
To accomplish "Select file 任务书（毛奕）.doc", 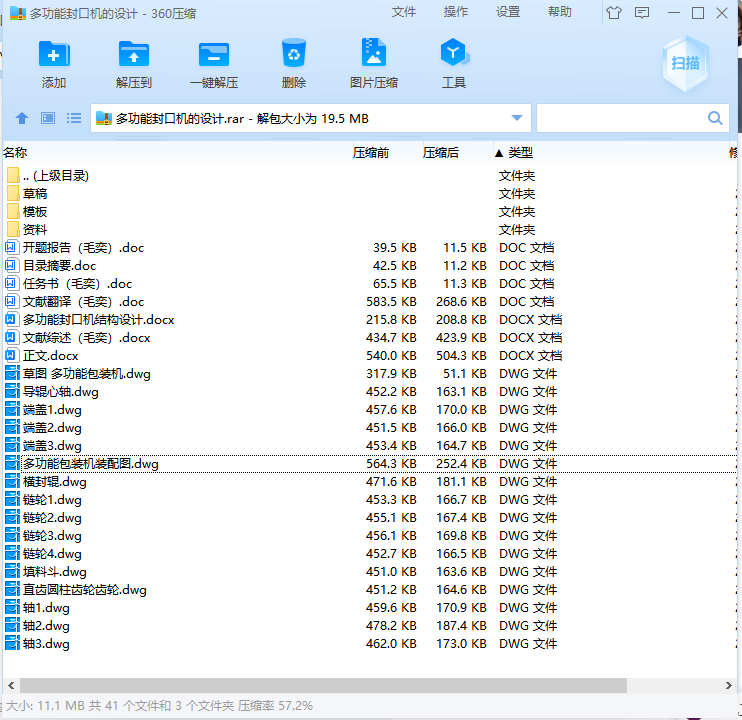I will (x=370, y=283).
